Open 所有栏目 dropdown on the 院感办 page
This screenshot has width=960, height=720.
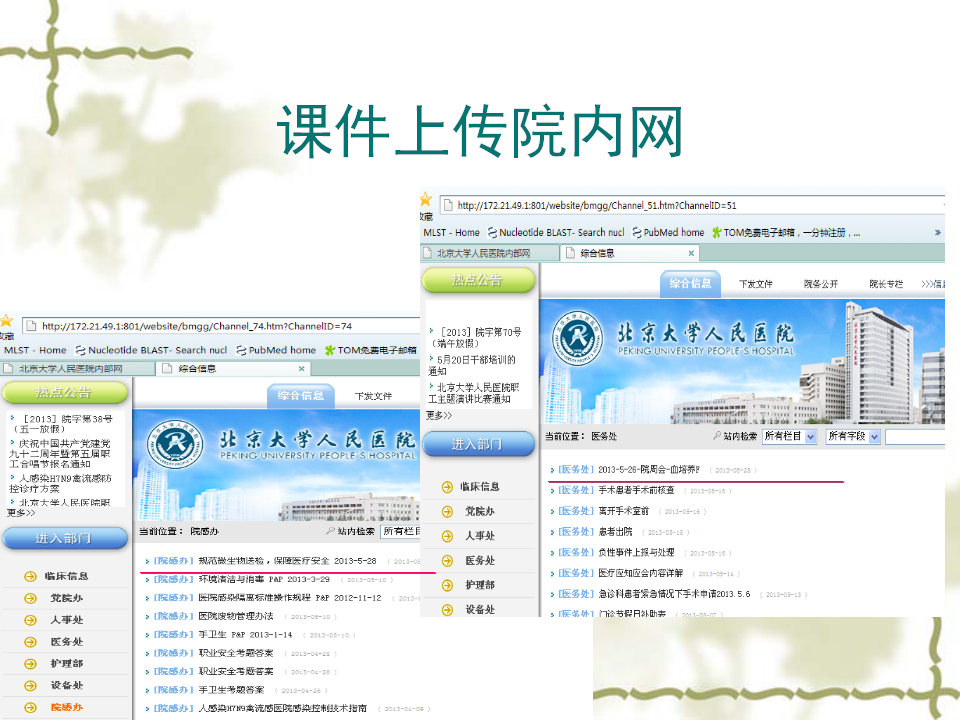(x=400, y=531)
